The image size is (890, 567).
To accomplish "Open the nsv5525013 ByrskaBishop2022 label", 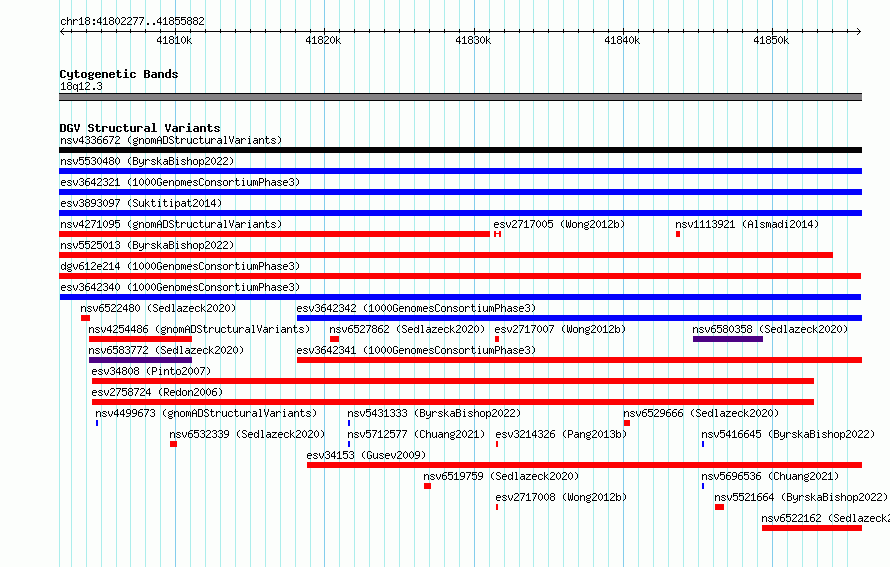I will click(147, 245).
